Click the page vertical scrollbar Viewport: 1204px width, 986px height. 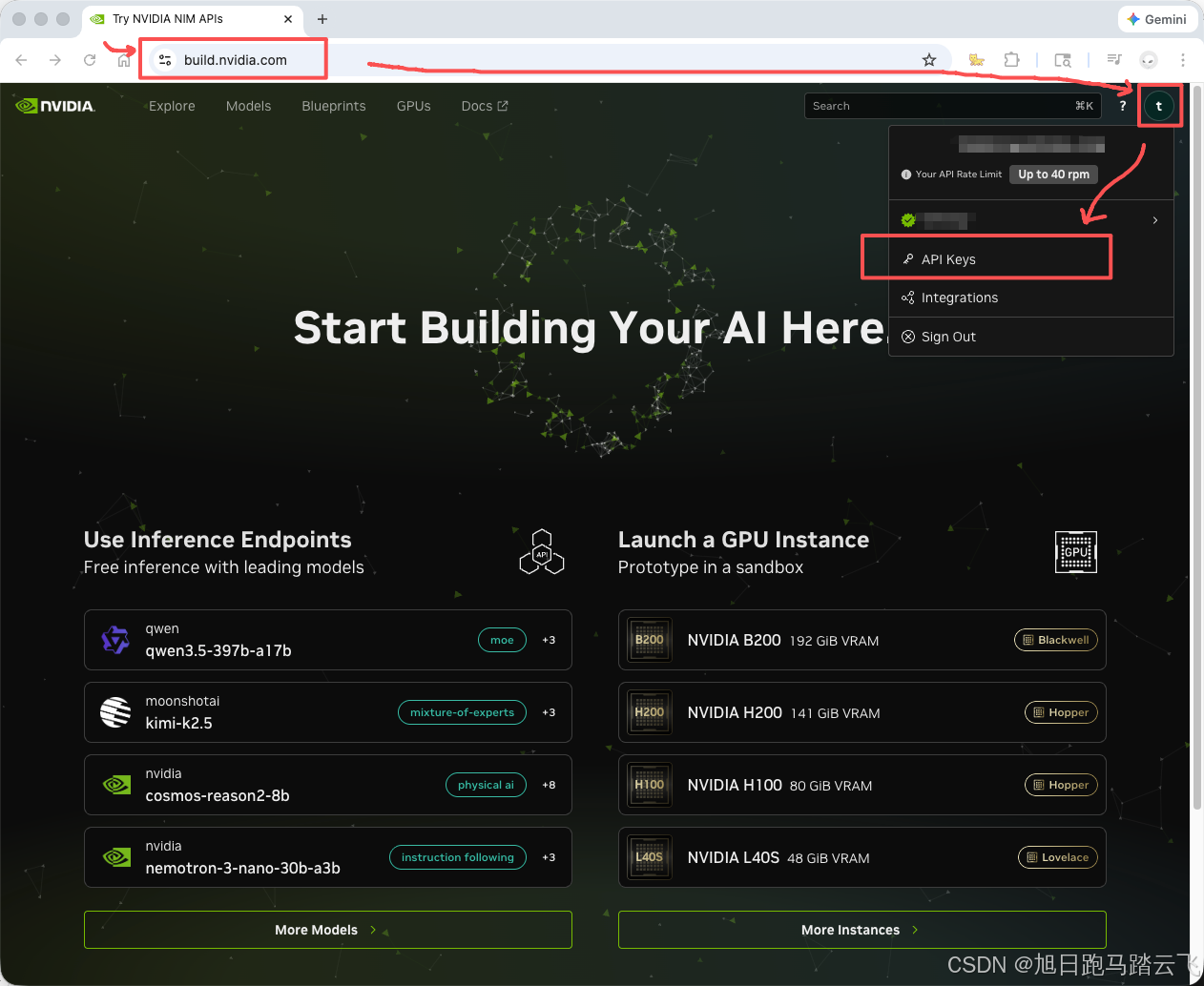[1197, 448]
